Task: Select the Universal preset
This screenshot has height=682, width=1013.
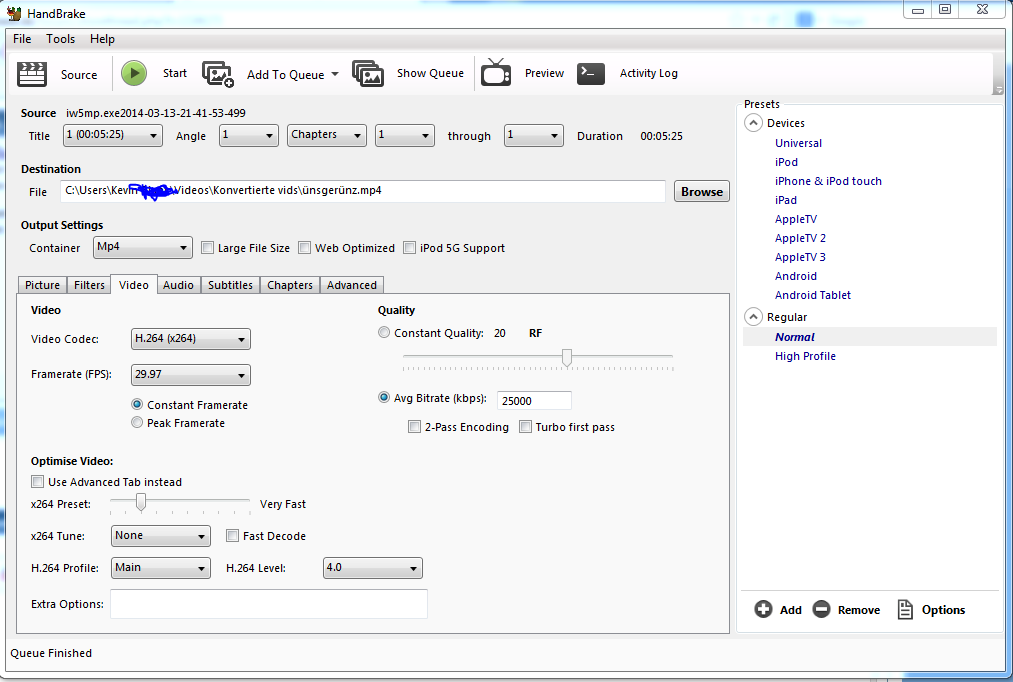Action: [x=799, y=143]
